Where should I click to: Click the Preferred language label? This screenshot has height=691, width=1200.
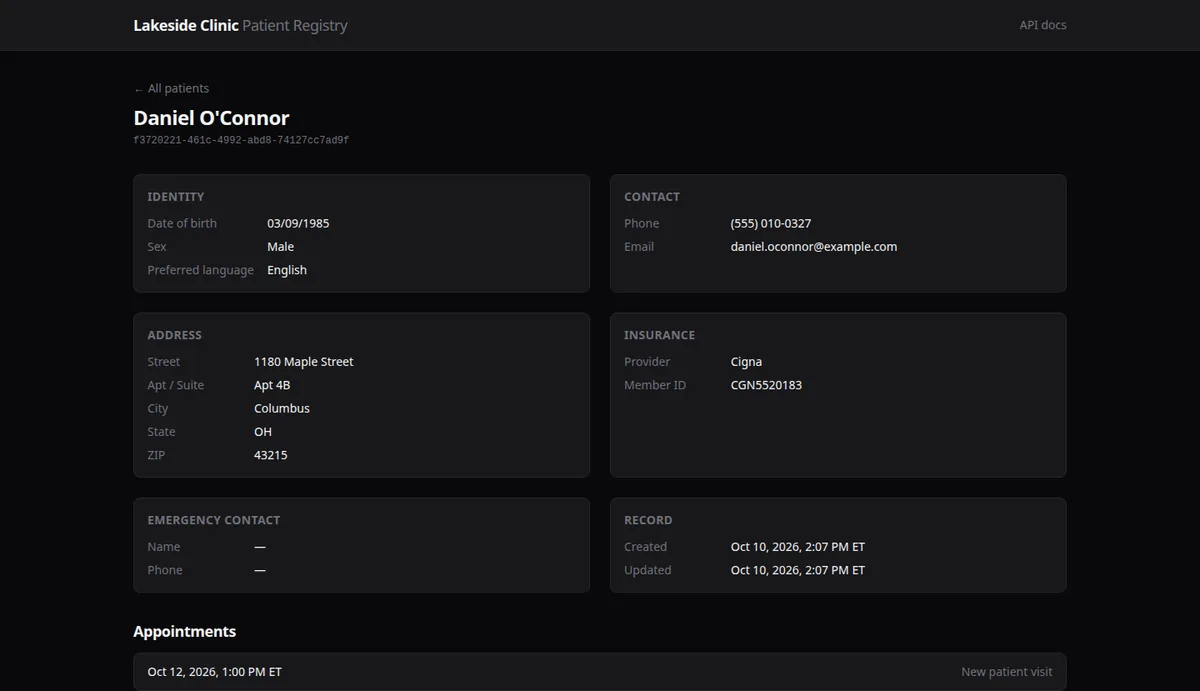[x=201, y=270]
